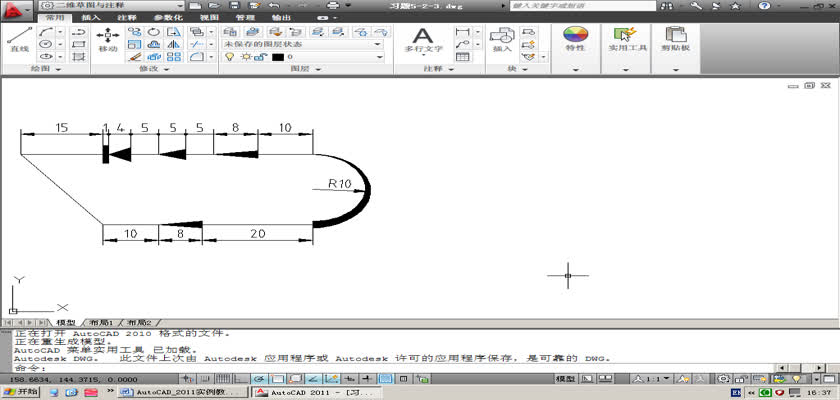Click the Undo arrow in quick access toolbar
The width and height of the screenshot is (840, 400).
274,5
